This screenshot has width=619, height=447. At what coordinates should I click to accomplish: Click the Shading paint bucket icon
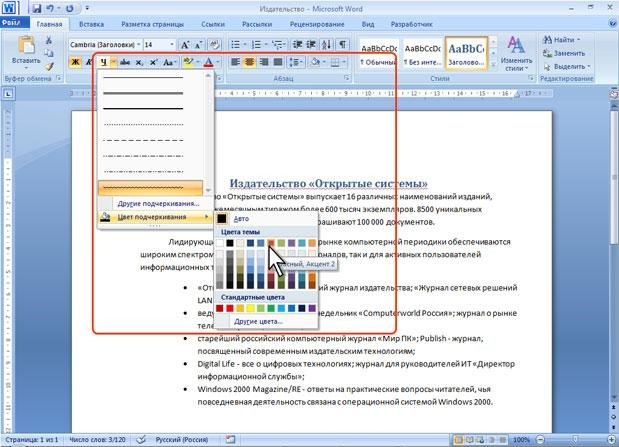coord(315,62)
